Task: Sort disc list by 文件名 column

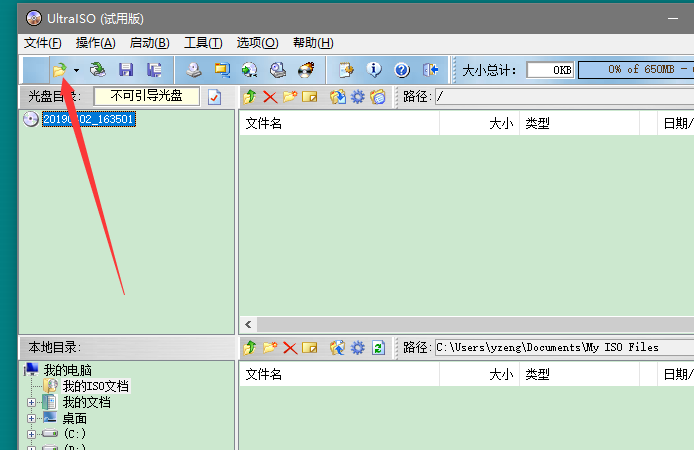Action: tap(339, 123)
